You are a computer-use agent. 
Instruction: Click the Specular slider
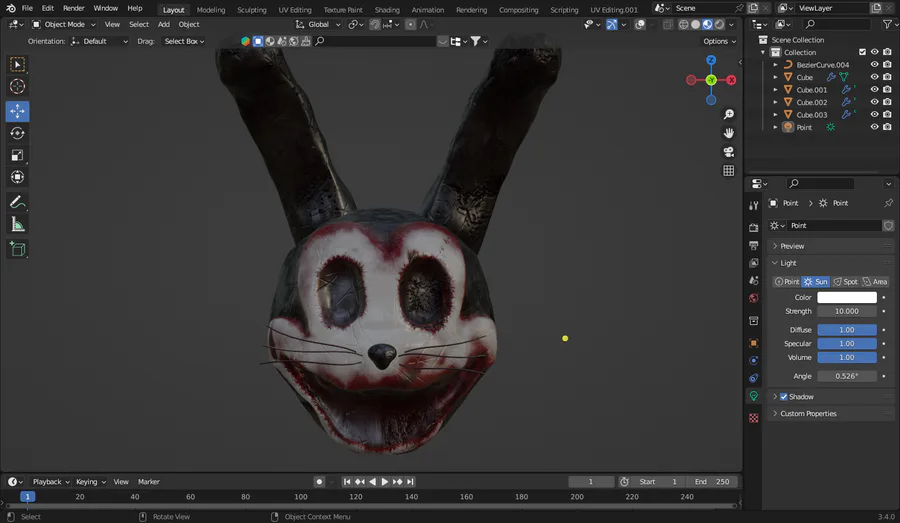pos(847,344)
